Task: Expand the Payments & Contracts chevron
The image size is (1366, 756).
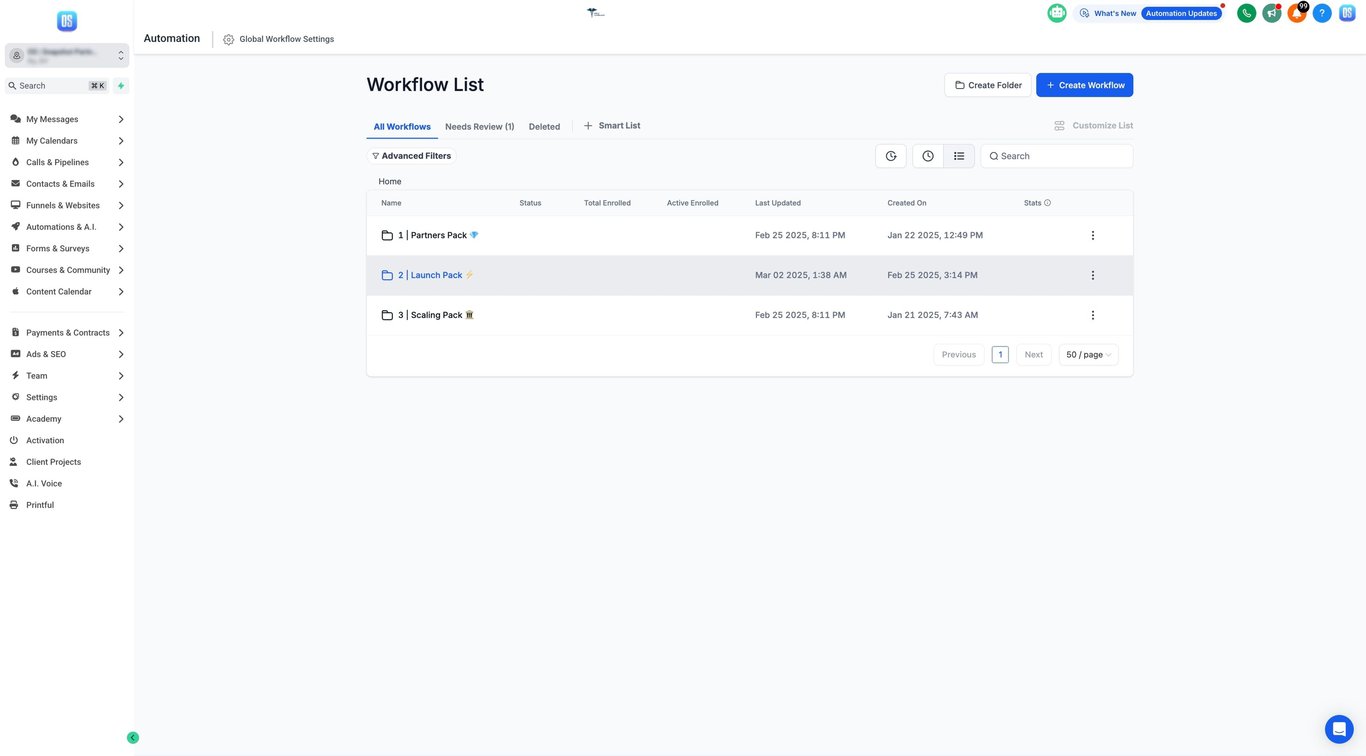Action: click(121, 333)
